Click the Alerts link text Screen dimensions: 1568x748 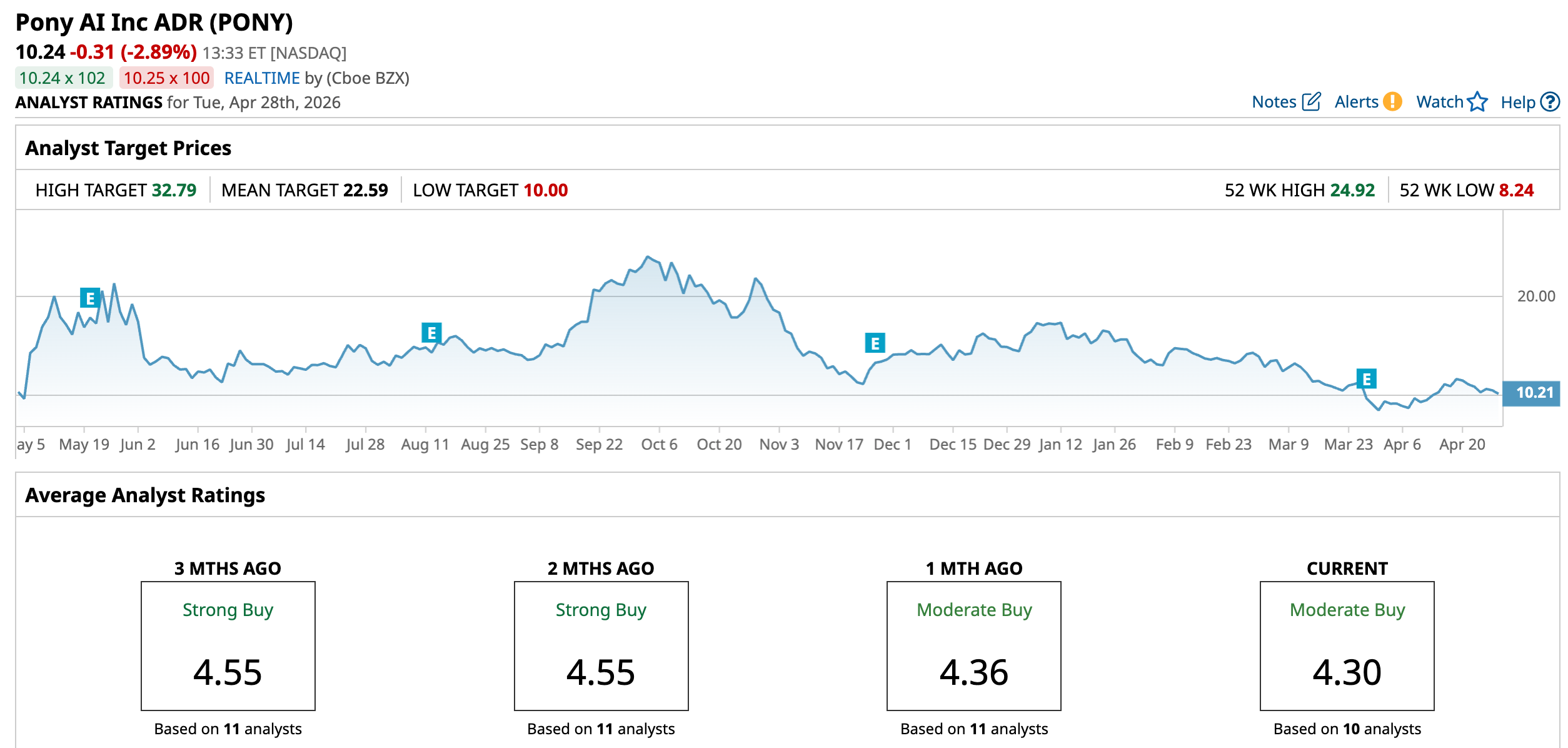[x=1356, y=102]
